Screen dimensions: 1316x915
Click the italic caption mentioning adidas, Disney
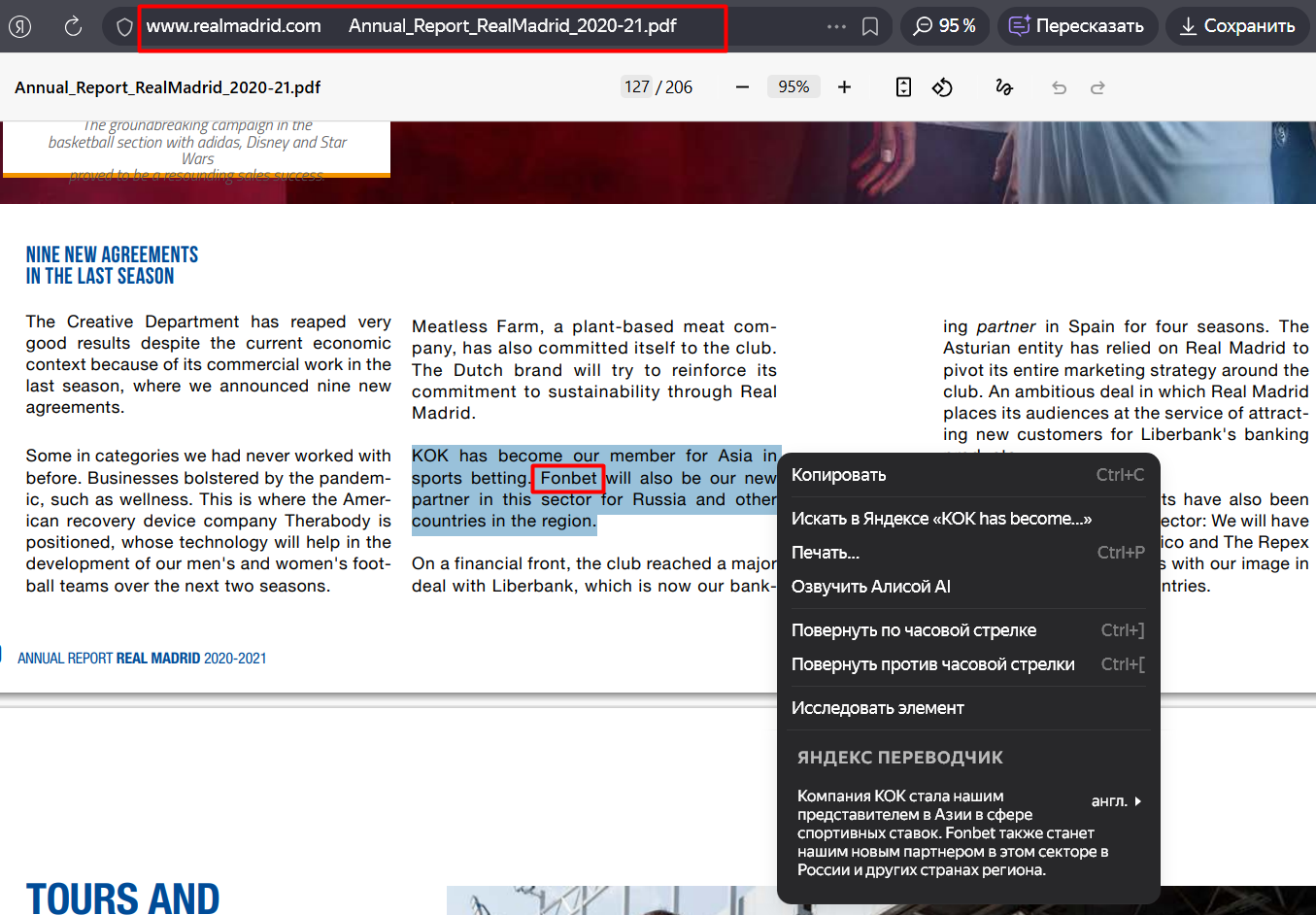tap(197, 151)
